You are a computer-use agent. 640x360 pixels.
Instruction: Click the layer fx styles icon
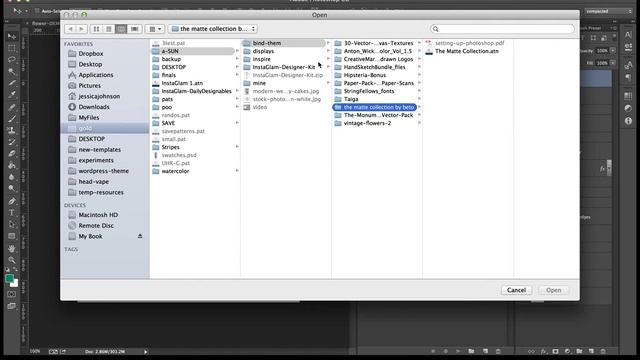tap(543, 351)
